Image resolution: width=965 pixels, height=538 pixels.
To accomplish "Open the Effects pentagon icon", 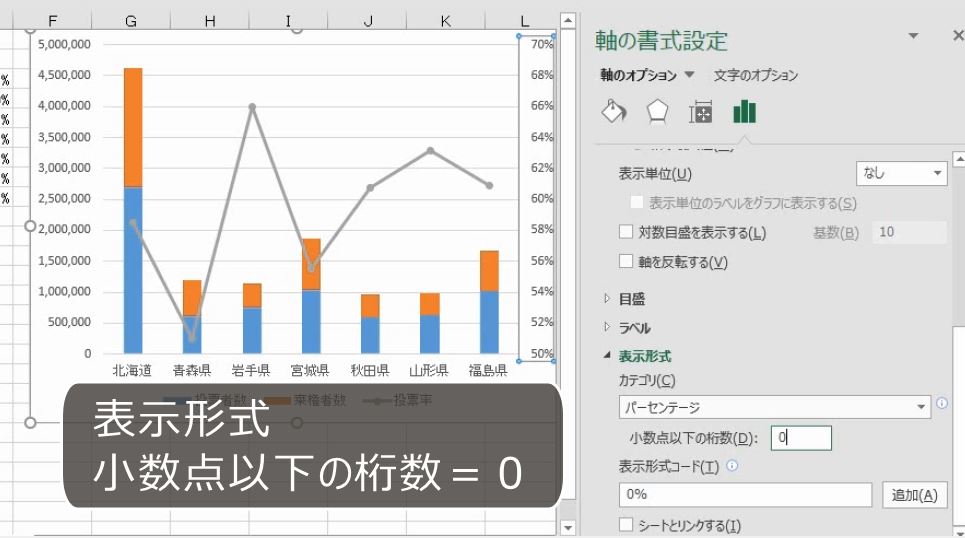I will click(657, 112).
